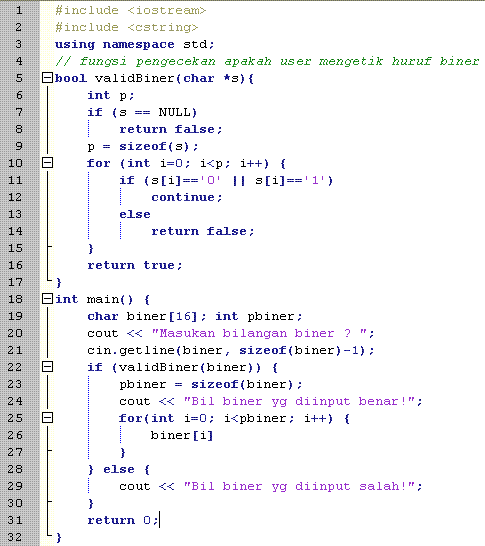Viewport: 485px width, 546px height.
Task: Click on 'return true;' statement
Action: click(x=135, y=265)
